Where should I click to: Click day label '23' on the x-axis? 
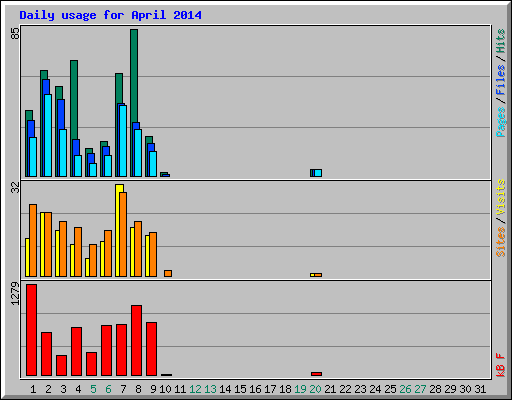point(360,389)
